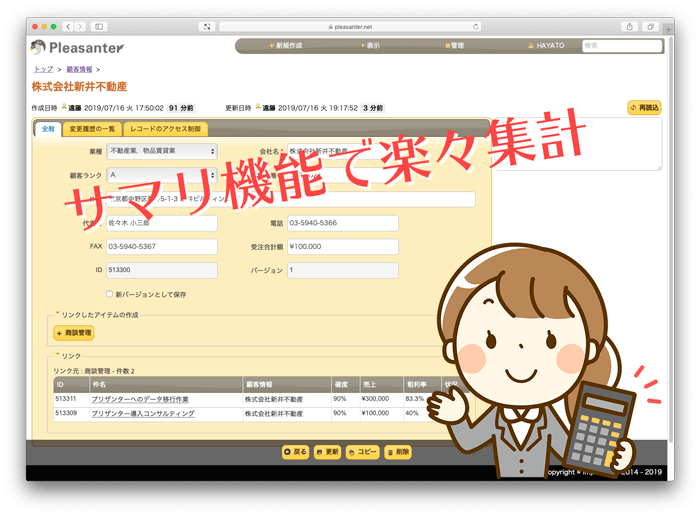The width and height of the screenshot is (700, 515).
Task: Collapse the リンクしたアイテムの作成 section
Action: [96, 315]
